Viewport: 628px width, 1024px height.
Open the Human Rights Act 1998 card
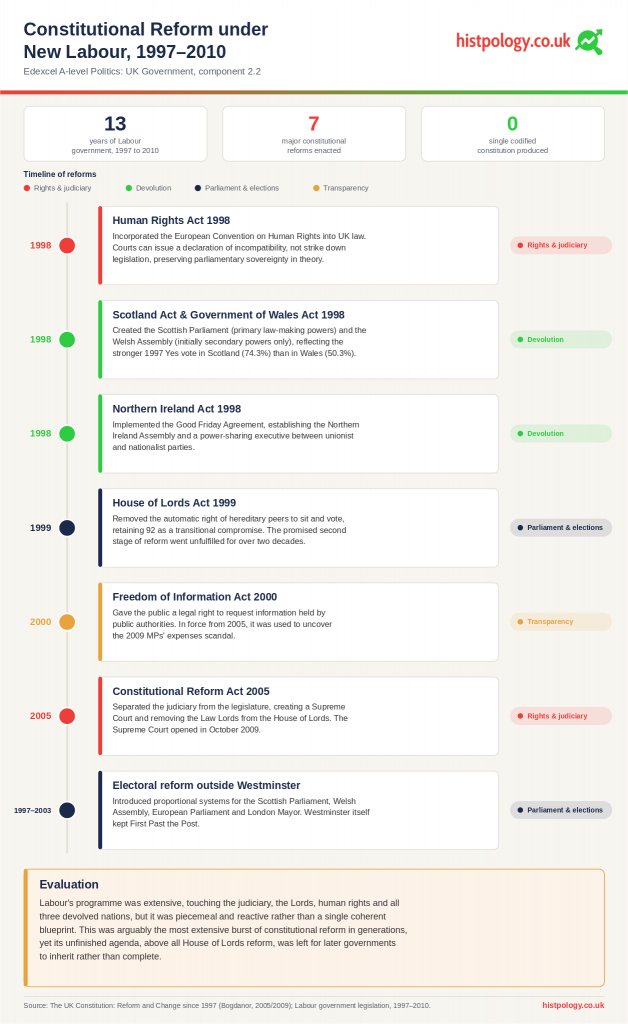pyautogui.click(x=298, y=246)
